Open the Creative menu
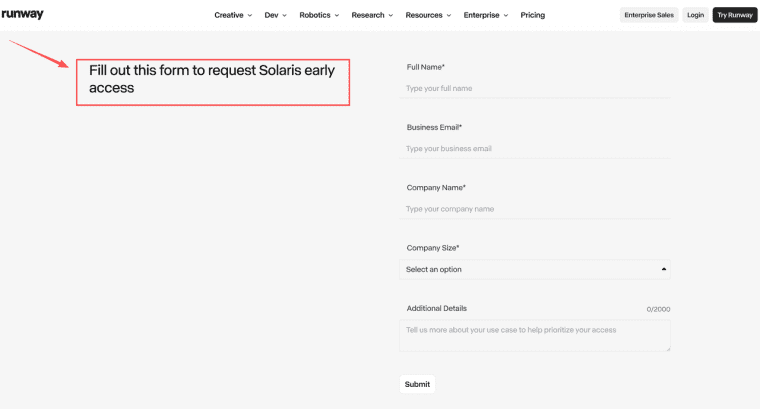 tap(233, 15)
